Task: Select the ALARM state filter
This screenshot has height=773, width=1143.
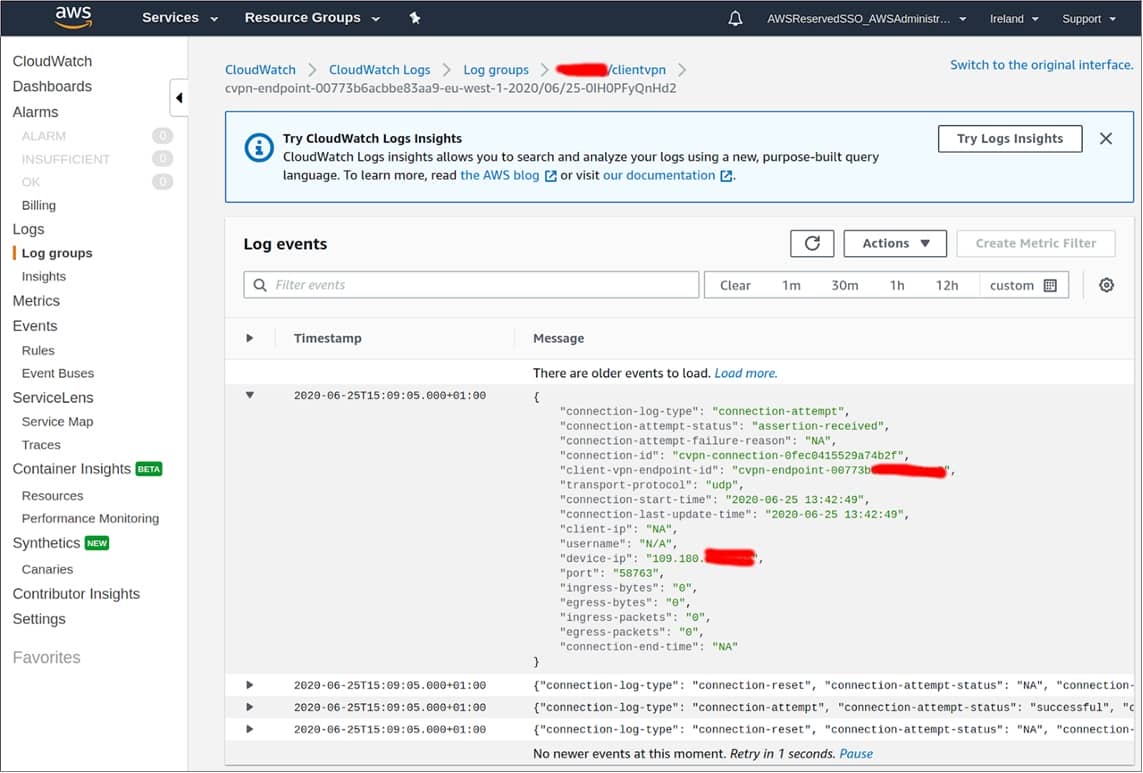Action: click(x=44, y=136)
